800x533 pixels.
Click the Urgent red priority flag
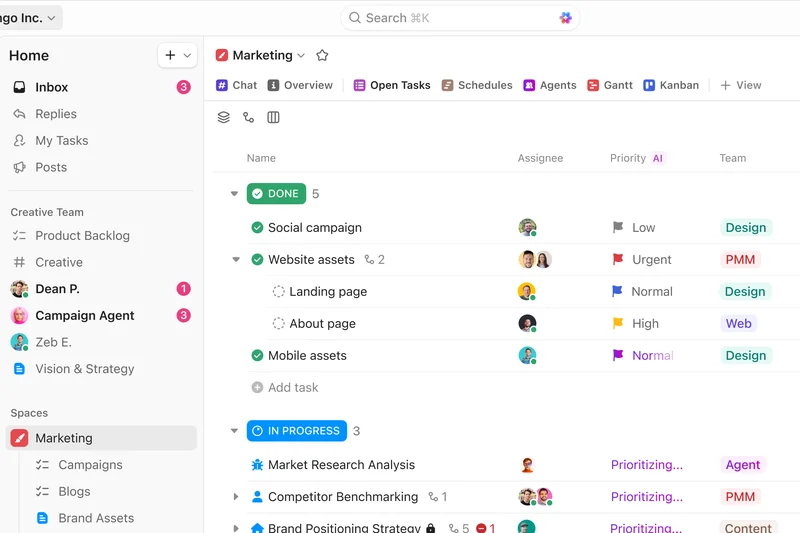click(x=618, y=260)
